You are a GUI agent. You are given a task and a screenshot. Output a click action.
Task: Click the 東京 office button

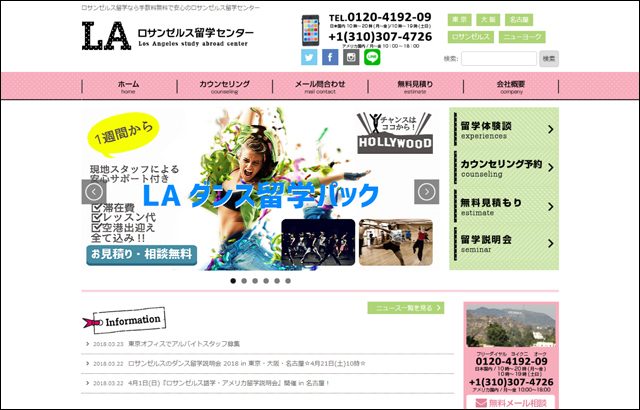point(459,19)
